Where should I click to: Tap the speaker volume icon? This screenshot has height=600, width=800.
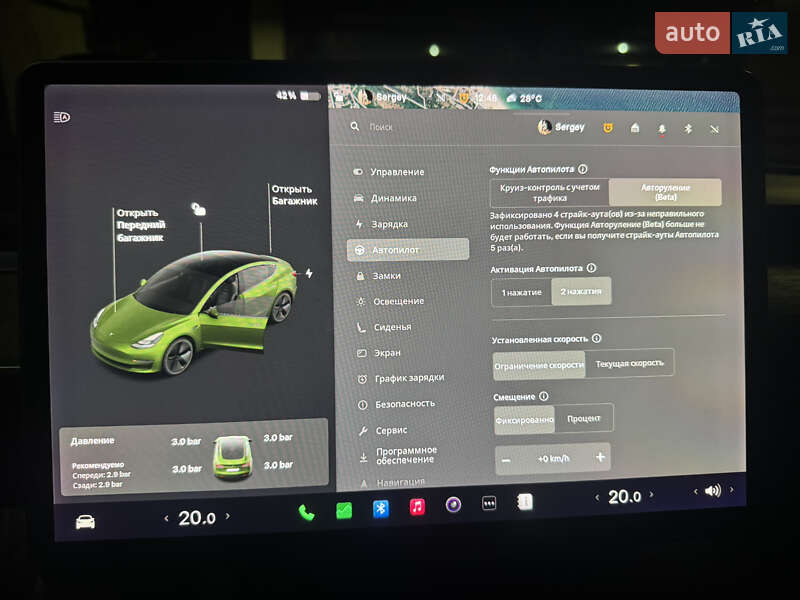pos(713,490)
